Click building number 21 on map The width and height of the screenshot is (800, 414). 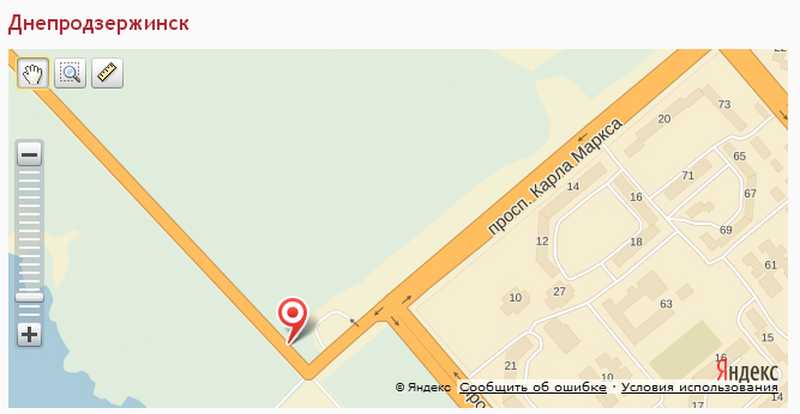[510, 366]
